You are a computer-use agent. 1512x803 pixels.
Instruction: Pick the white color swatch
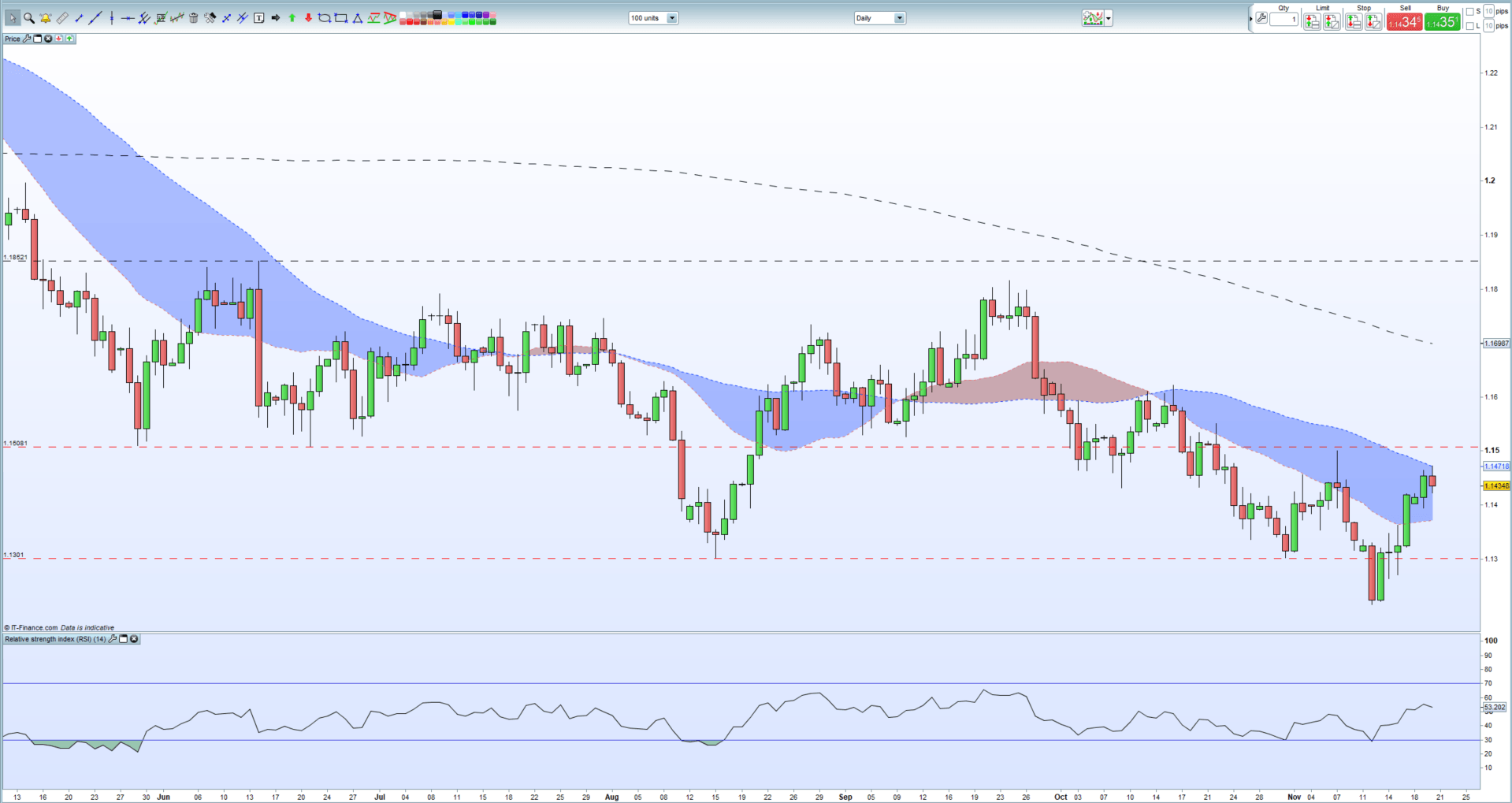403,14
